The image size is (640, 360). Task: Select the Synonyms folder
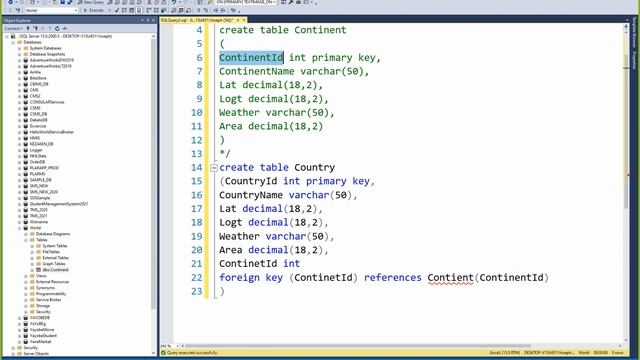tap(45, 288)
